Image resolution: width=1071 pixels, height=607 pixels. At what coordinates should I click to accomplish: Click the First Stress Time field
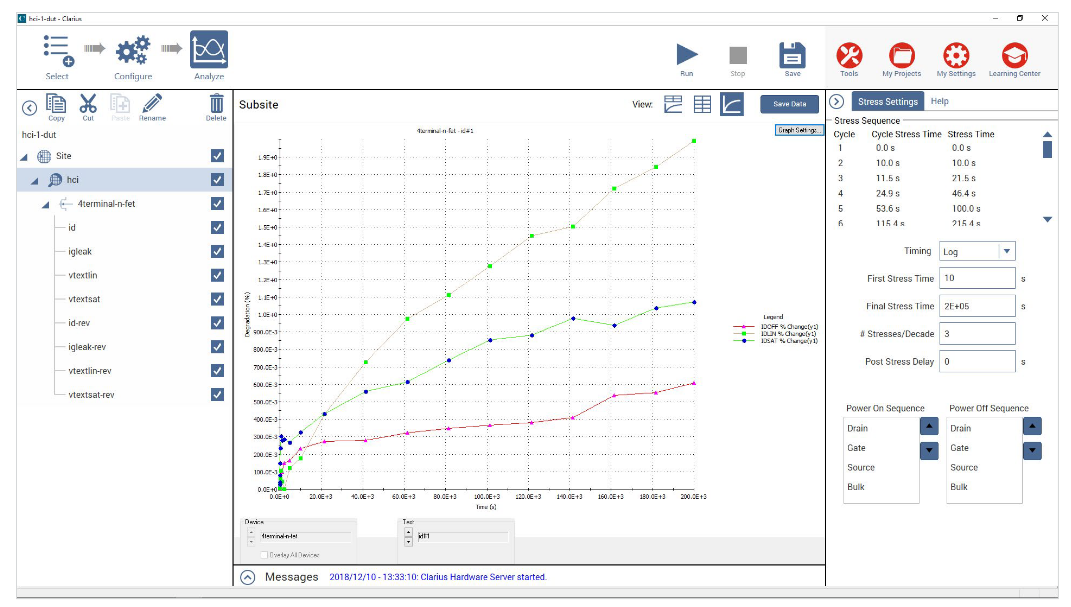point(977,279)
